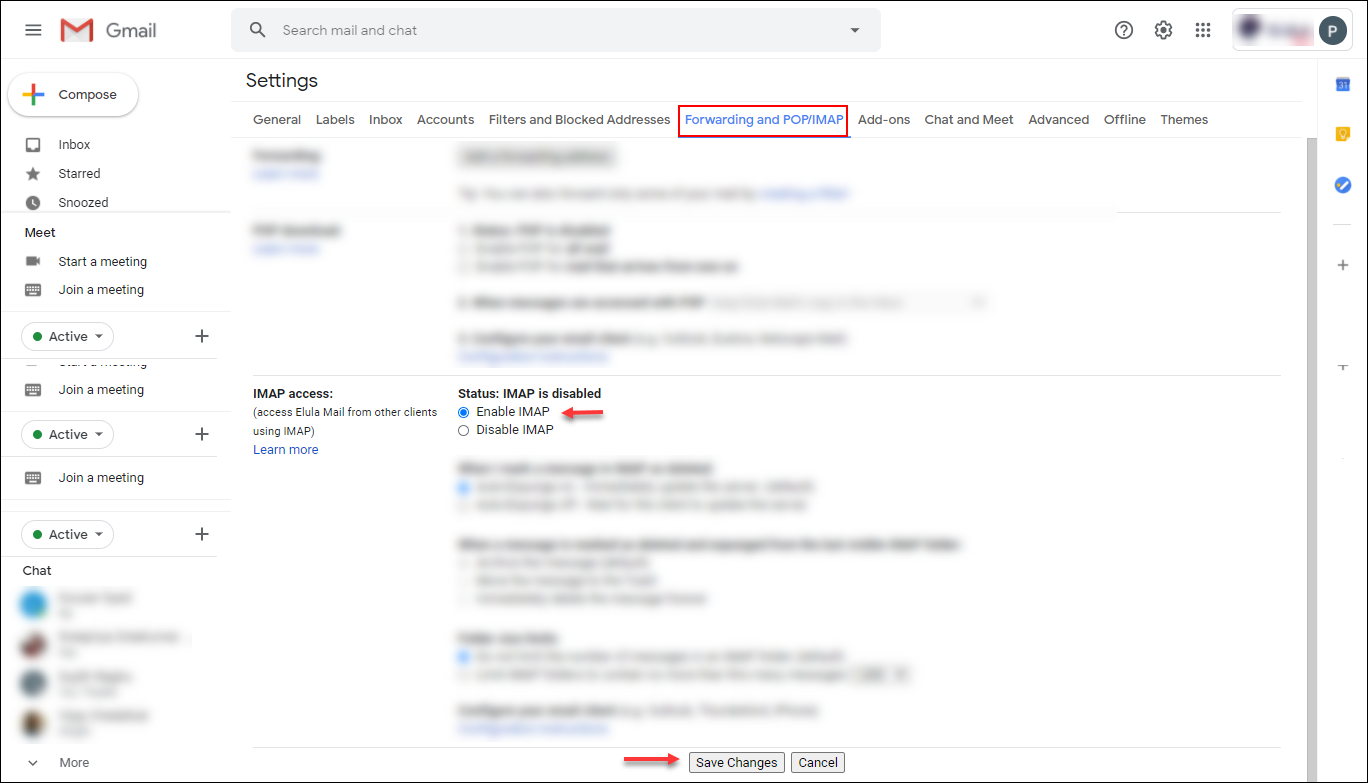
Task: Open the Snoozed folder
Action: tap(83, 203)
